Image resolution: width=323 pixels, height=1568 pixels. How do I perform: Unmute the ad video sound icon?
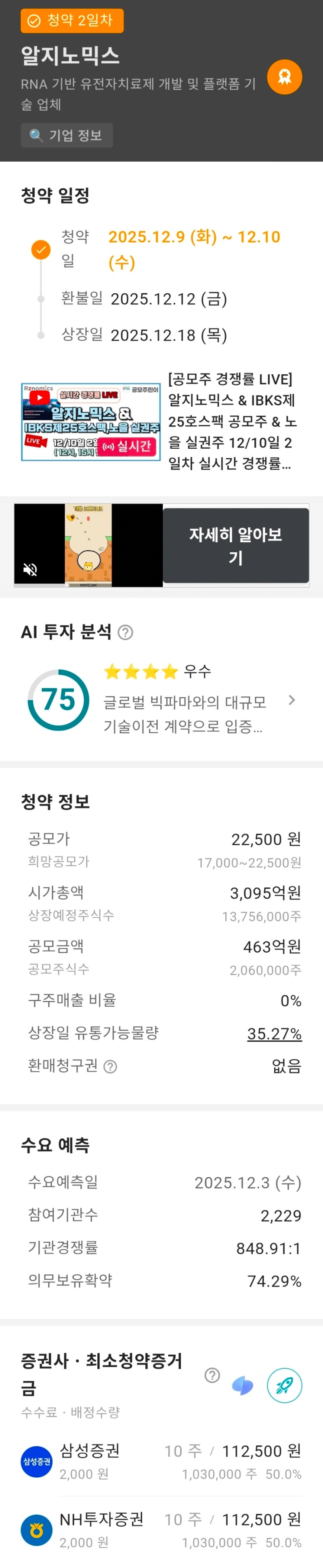[30, 569]
